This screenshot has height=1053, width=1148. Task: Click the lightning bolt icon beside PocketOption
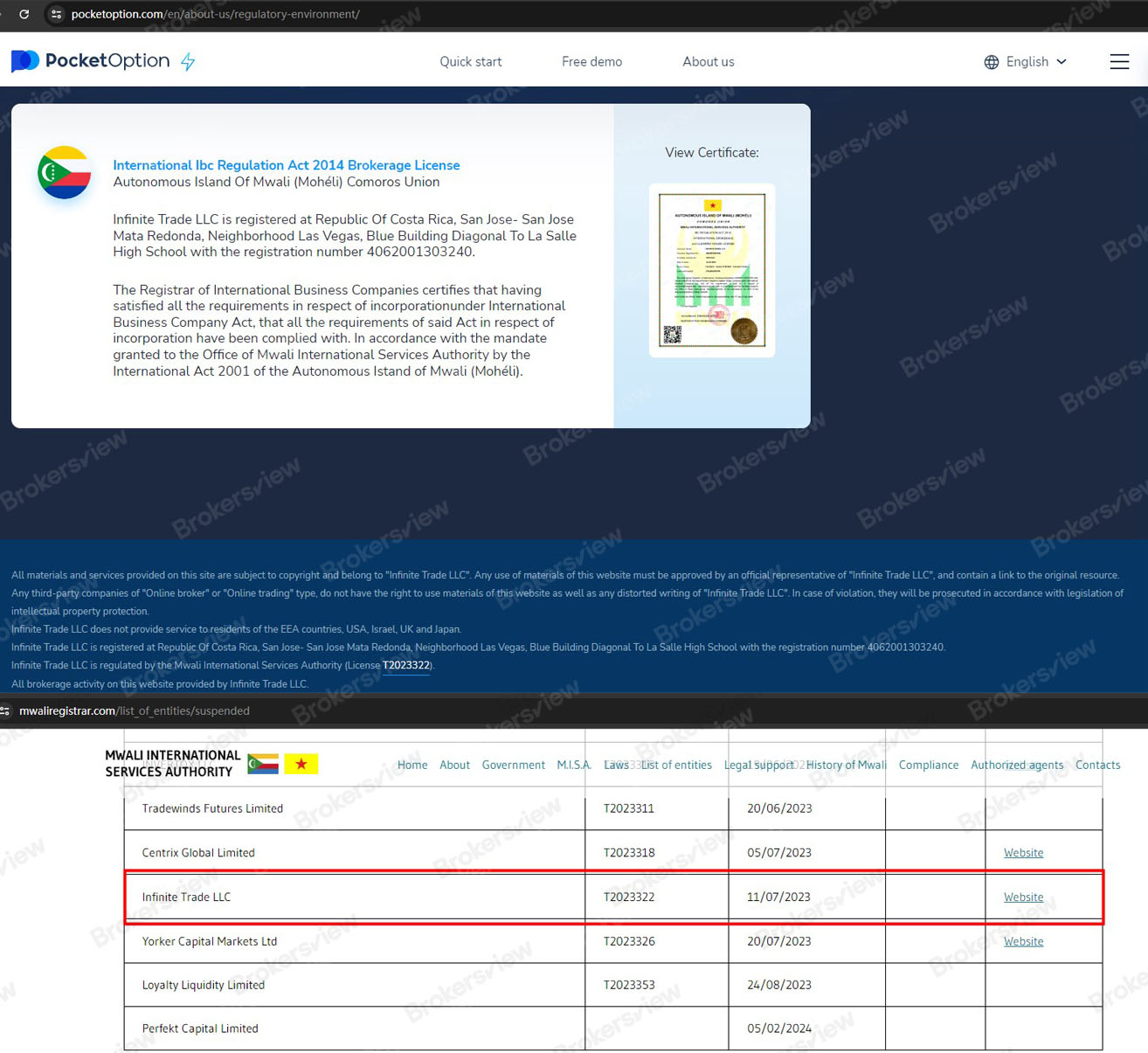pyautogui.click(x=188, y=61)
